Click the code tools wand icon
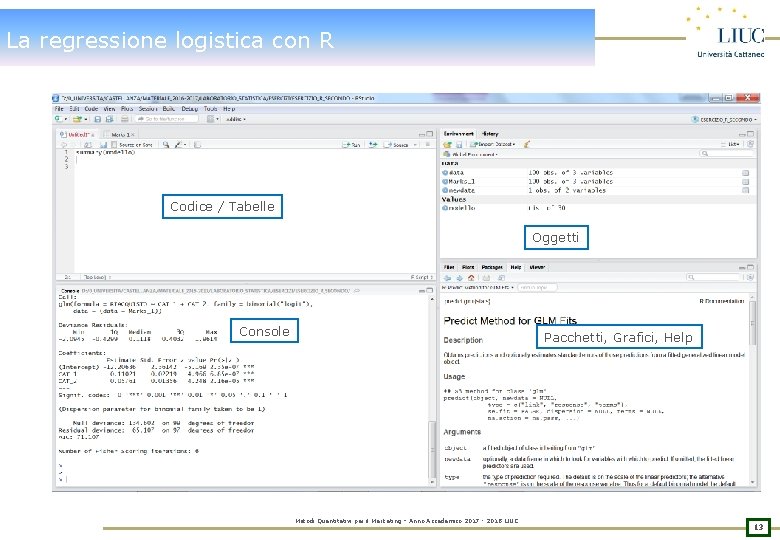The height and width of the screenshot is (540, 780). coord(180,145)
